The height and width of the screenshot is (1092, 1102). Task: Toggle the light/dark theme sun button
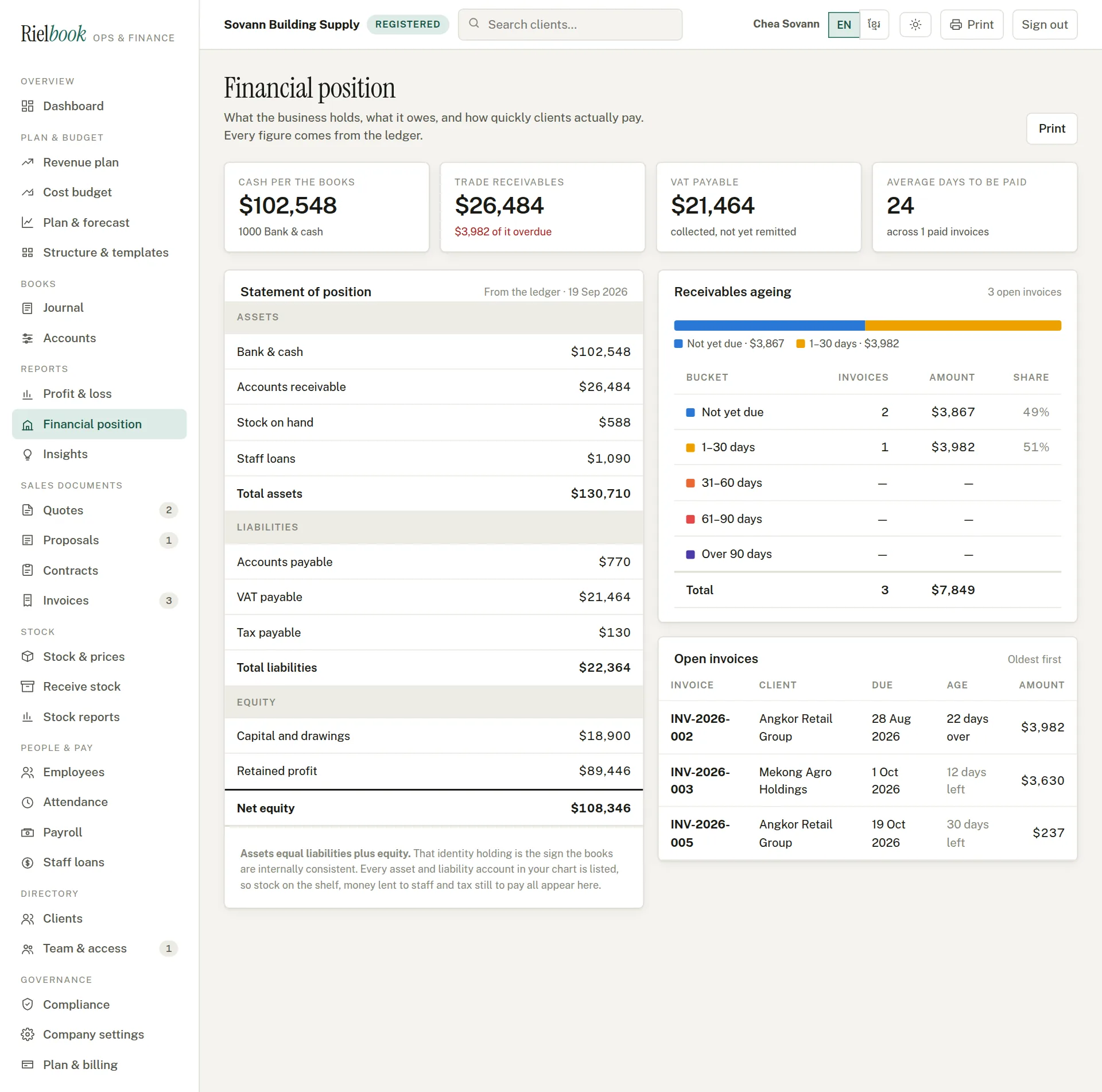click(x=915, y=25)
